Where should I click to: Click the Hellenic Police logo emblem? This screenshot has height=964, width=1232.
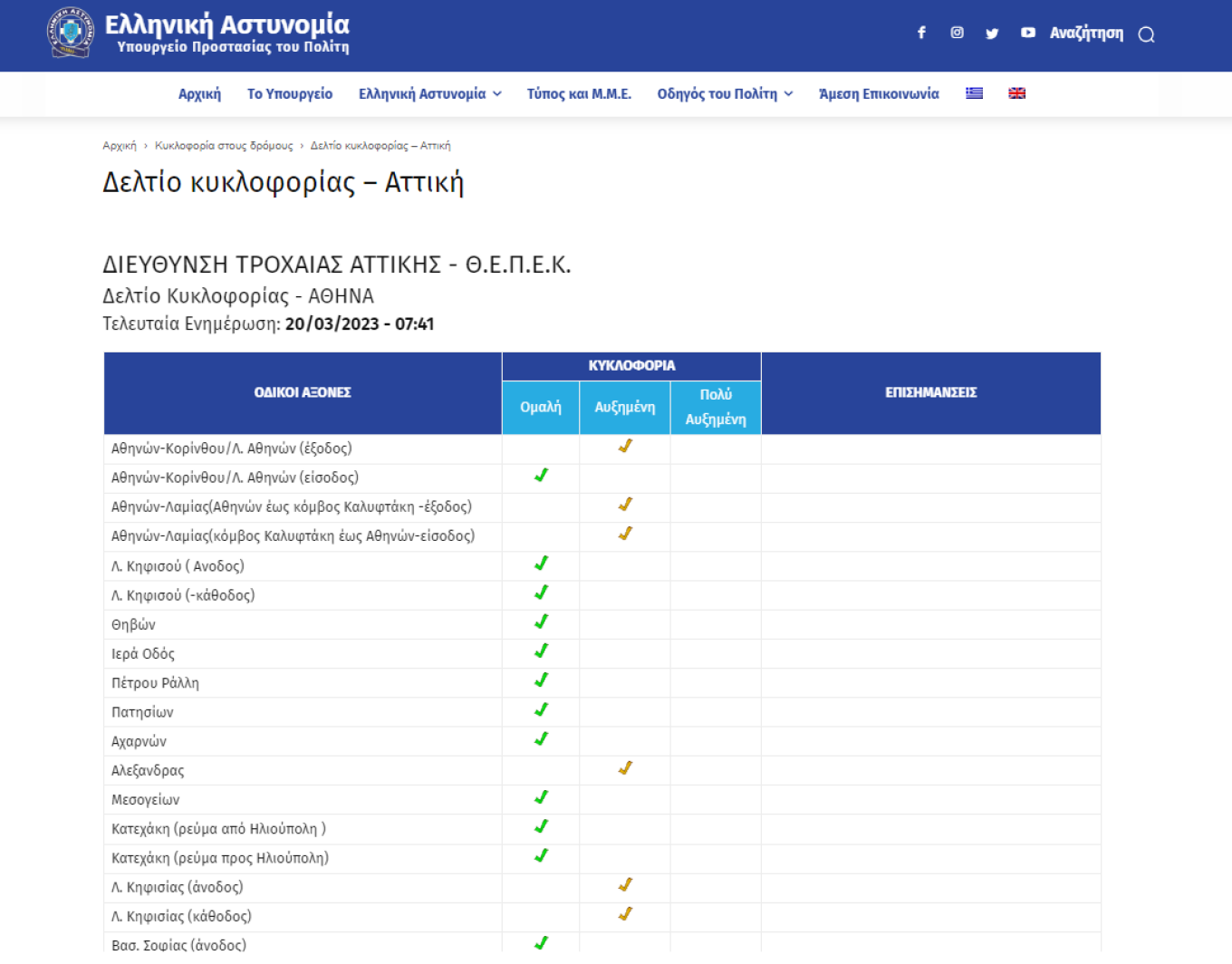[70, 33]
